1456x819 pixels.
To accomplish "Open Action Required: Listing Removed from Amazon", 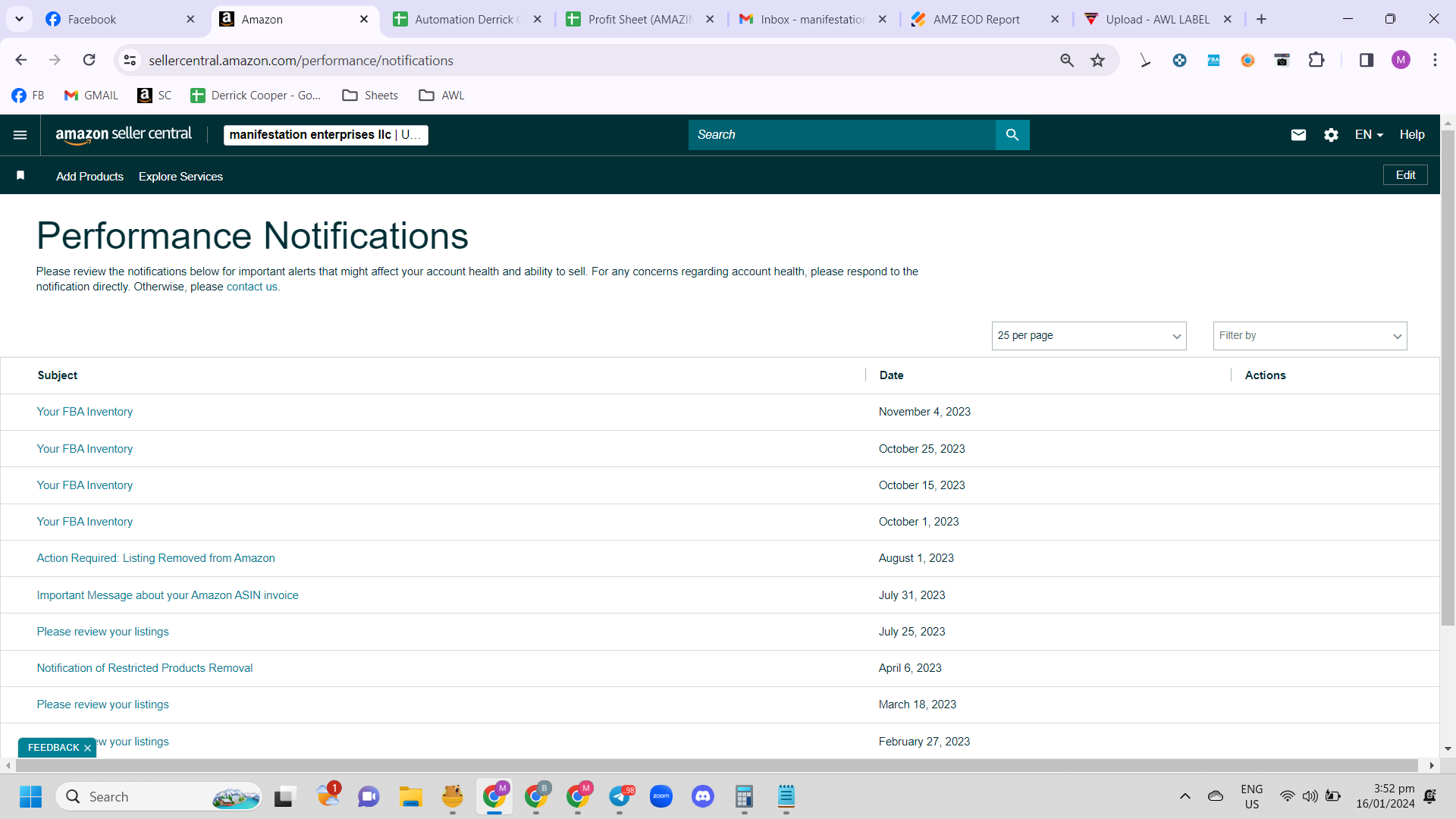I will point(156,558).
